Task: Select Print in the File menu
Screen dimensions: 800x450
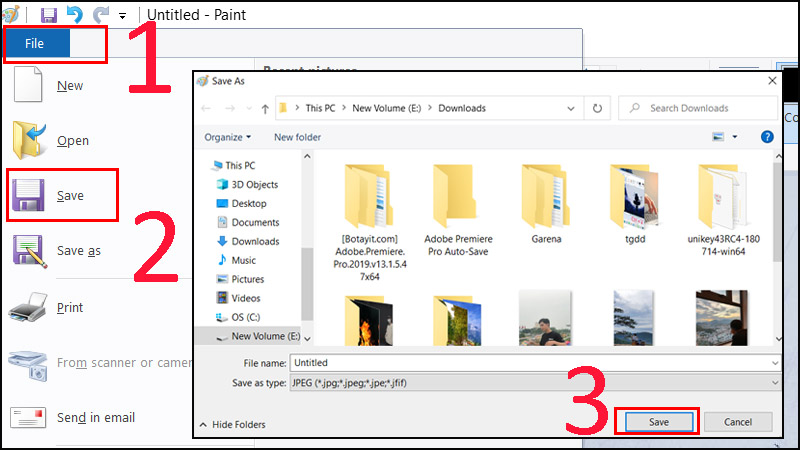Action: pos(70,308)
